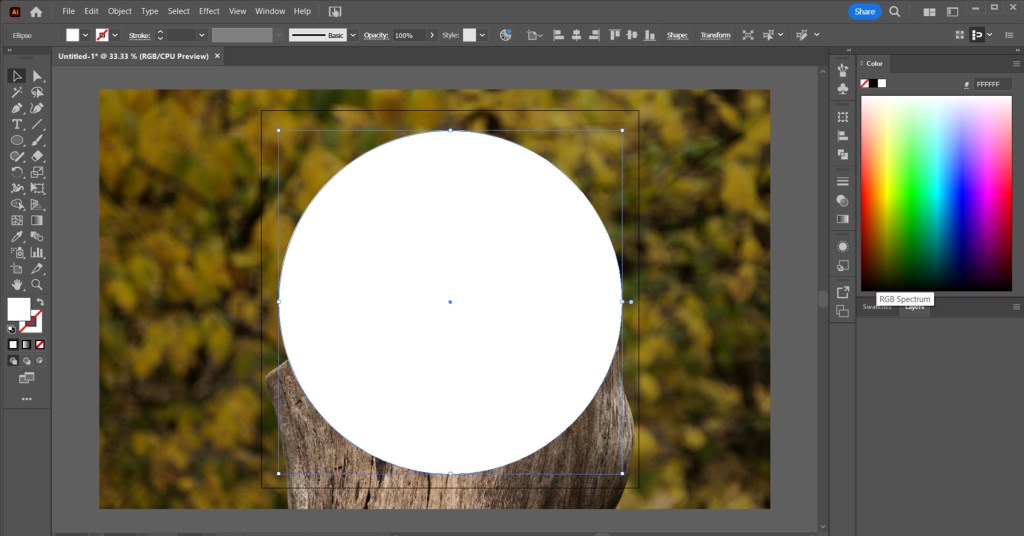Screen dimensions: 1024x536
Task: Select the Type tool
Action: pyautogui.click(x=17, y=124)
